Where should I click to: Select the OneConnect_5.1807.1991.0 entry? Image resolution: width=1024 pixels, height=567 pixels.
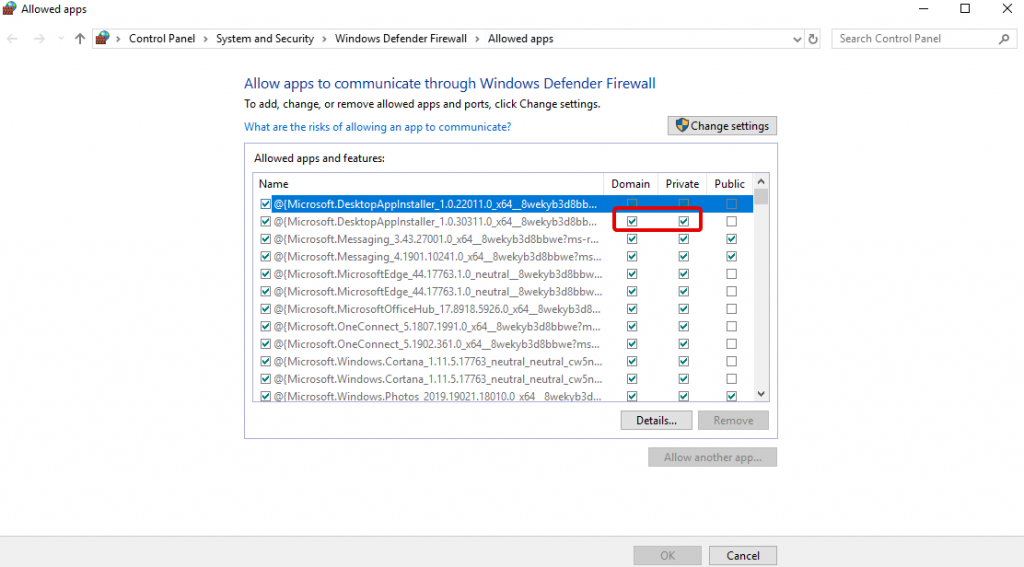click(437, 327)
